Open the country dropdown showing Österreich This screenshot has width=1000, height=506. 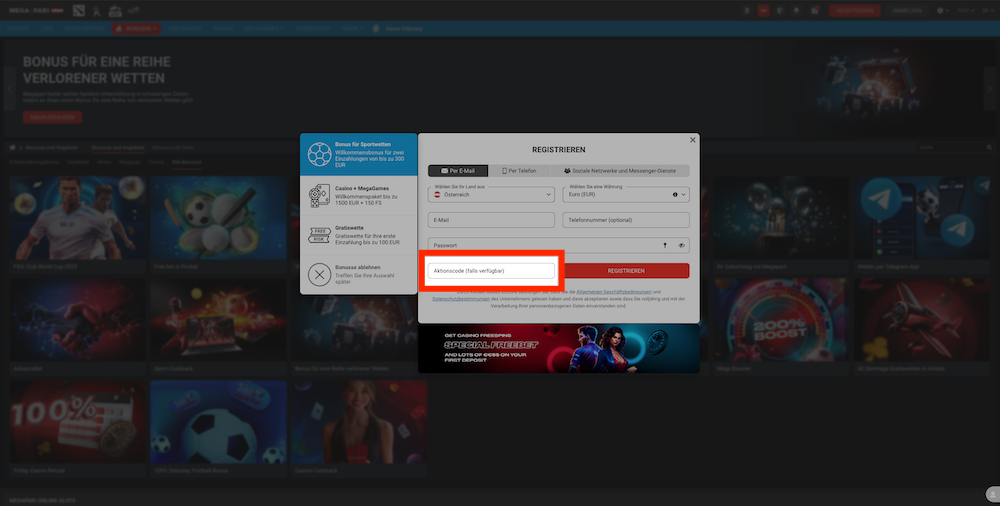click(x=491, y=194)
